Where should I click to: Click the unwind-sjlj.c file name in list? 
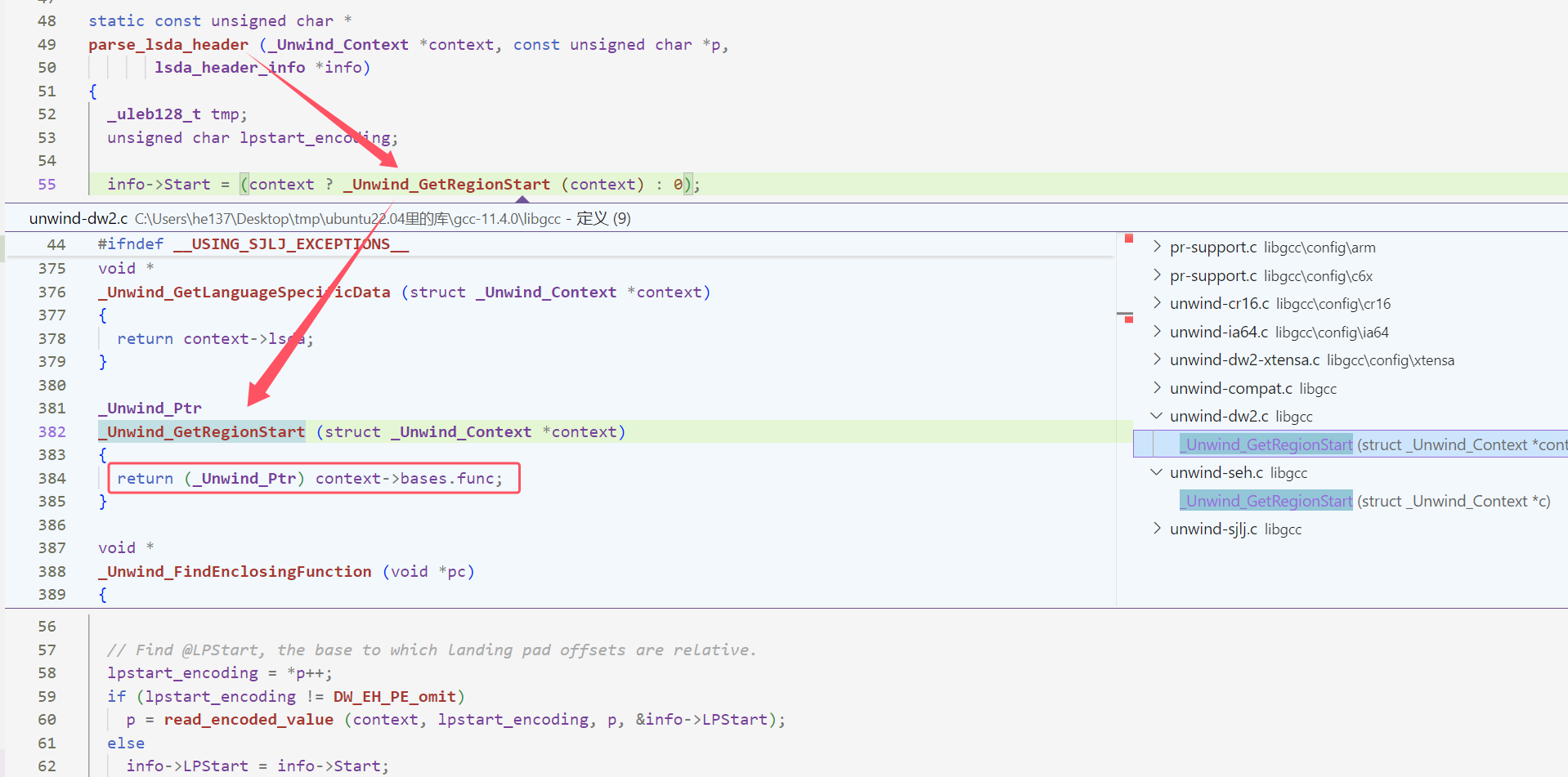coord(1214,529)
